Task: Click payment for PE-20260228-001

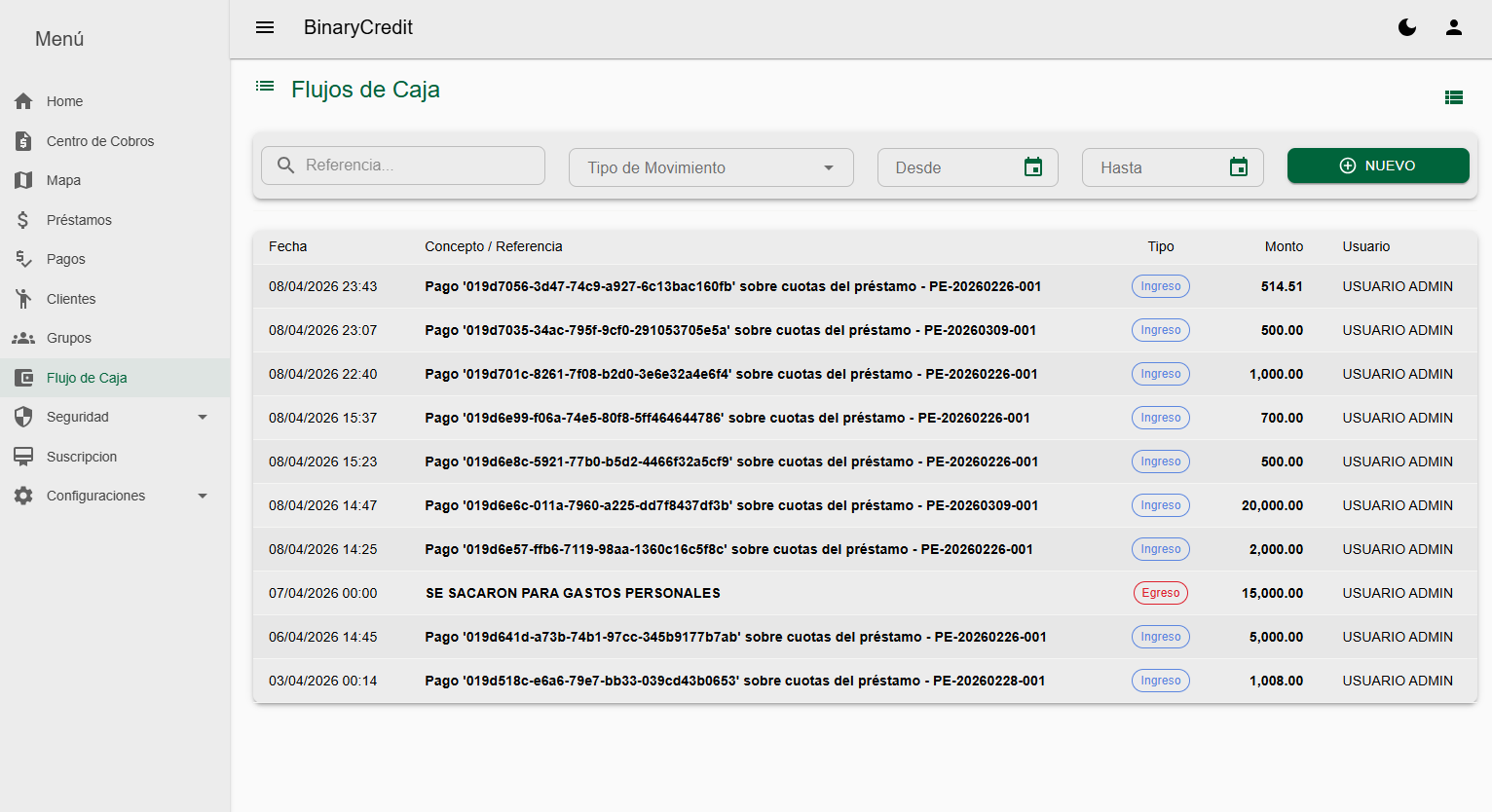Action: (x=734, y=681)
